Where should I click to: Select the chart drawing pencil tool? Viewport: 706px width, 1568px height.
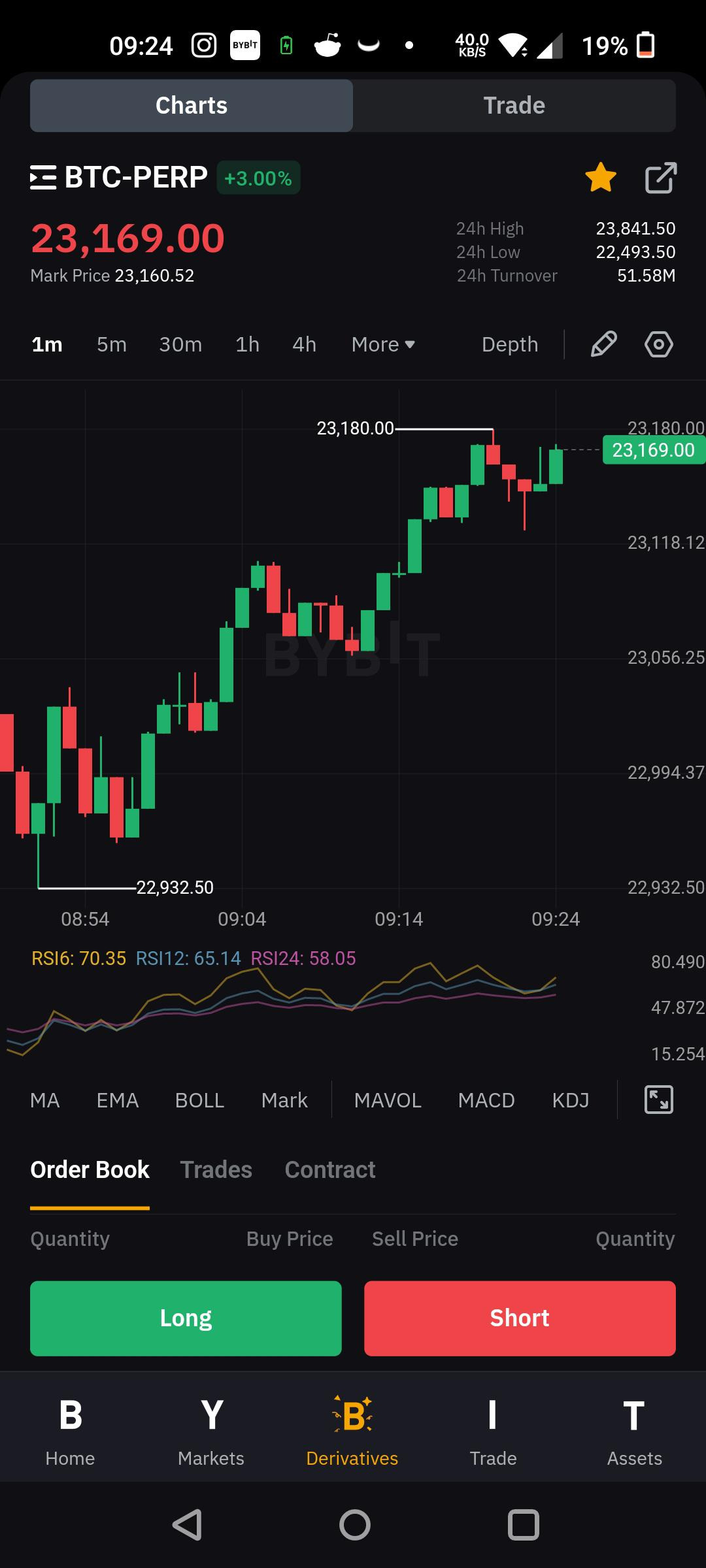coord(603,344)
